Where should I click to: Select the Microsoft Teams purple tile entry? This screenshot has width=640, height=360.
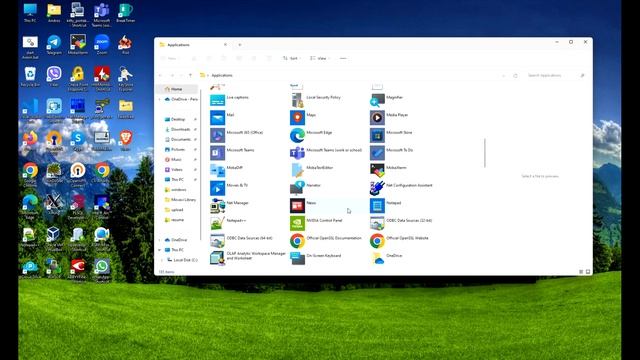click(232, 153)
